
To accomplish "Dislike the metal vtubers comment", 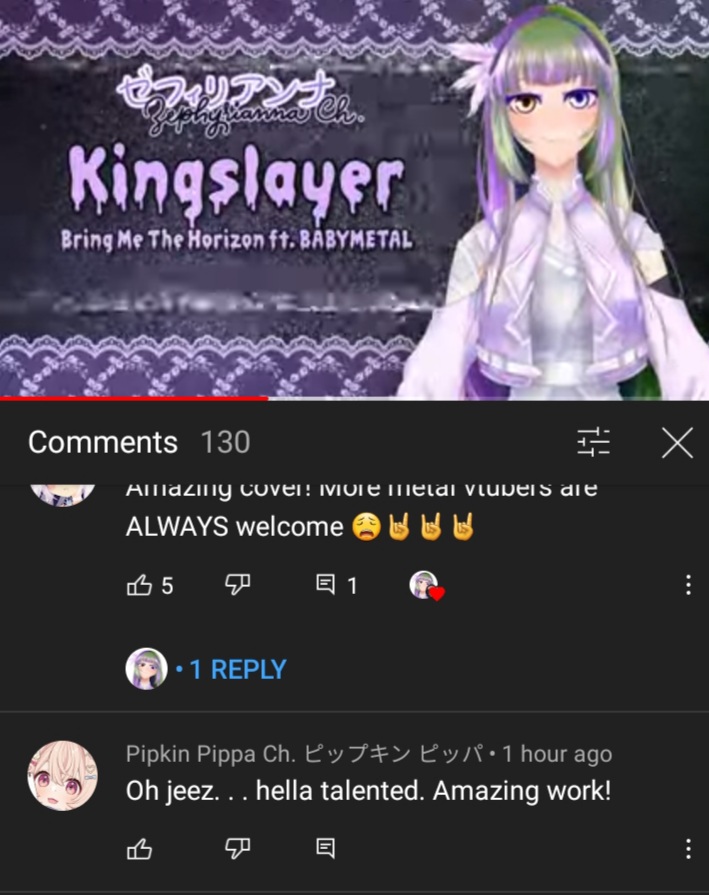I will tap(237, 585).
